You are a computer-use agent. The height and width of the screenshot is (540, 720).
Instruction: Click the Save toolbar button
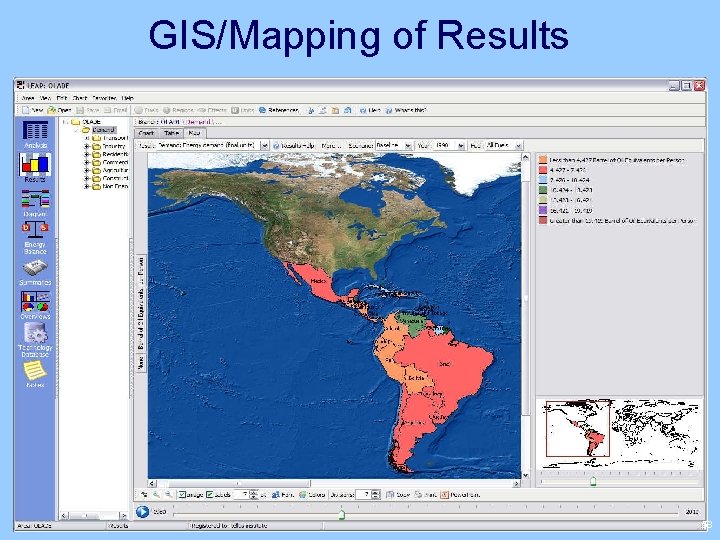87,110
